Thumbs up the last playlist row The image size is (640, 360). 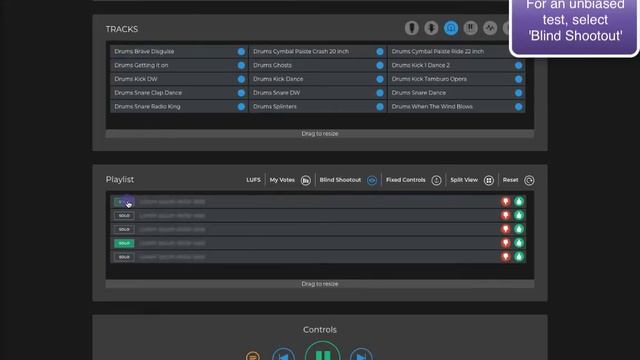tap(519, 257)
